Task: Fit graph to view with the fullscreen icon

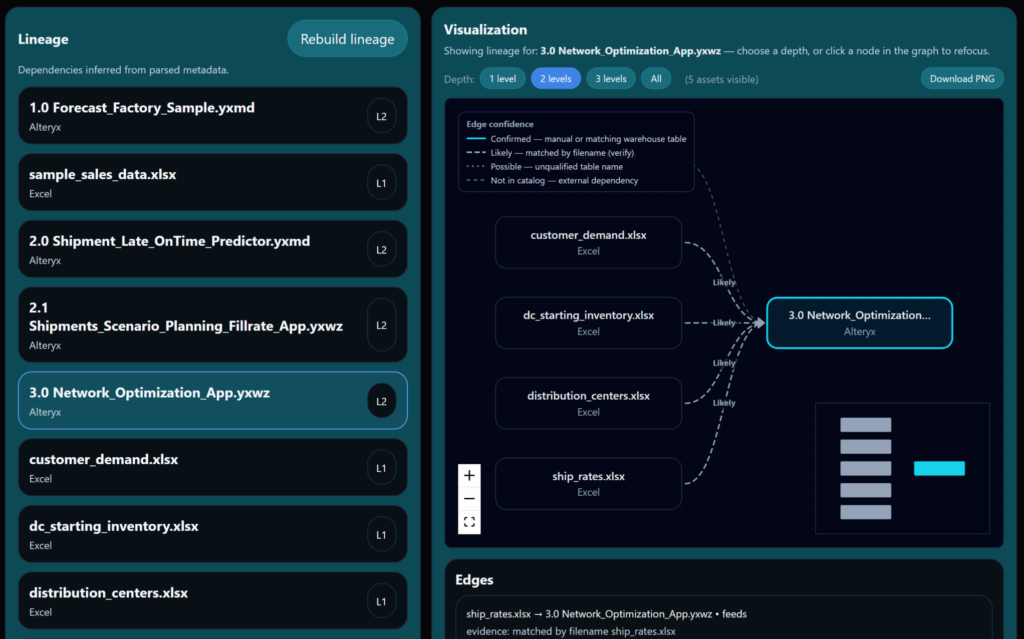Action: tap(469, 522)
